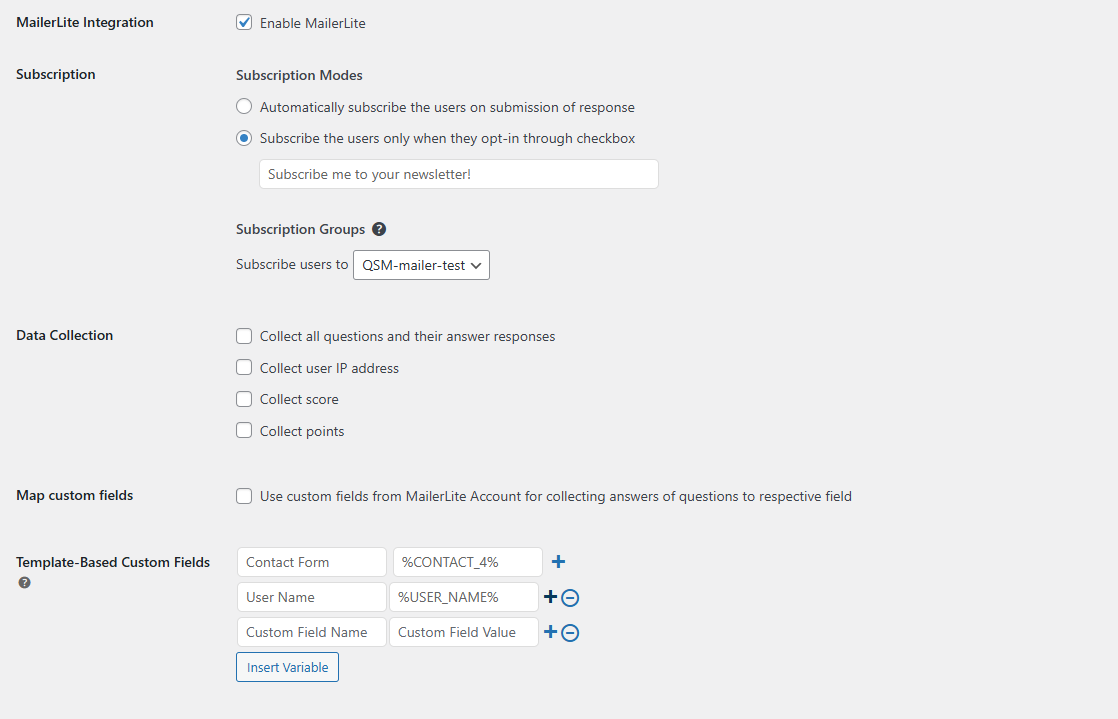Check the Collect points option
The image size is (1118, 719).
click(x=244, y=431)
